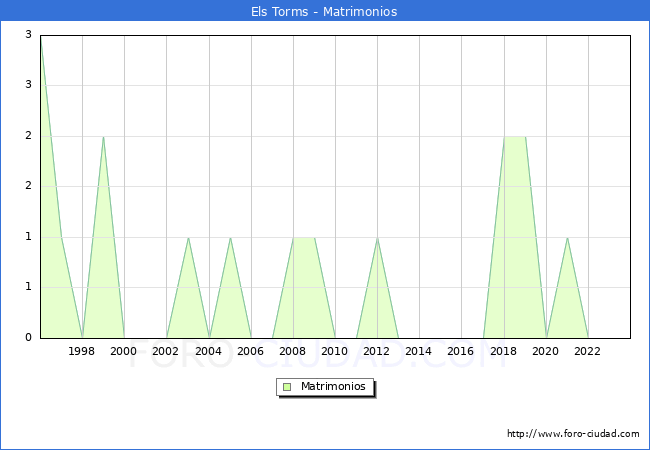
Task: Click the 2018-2019 plateau area
Action: point(515,240)
